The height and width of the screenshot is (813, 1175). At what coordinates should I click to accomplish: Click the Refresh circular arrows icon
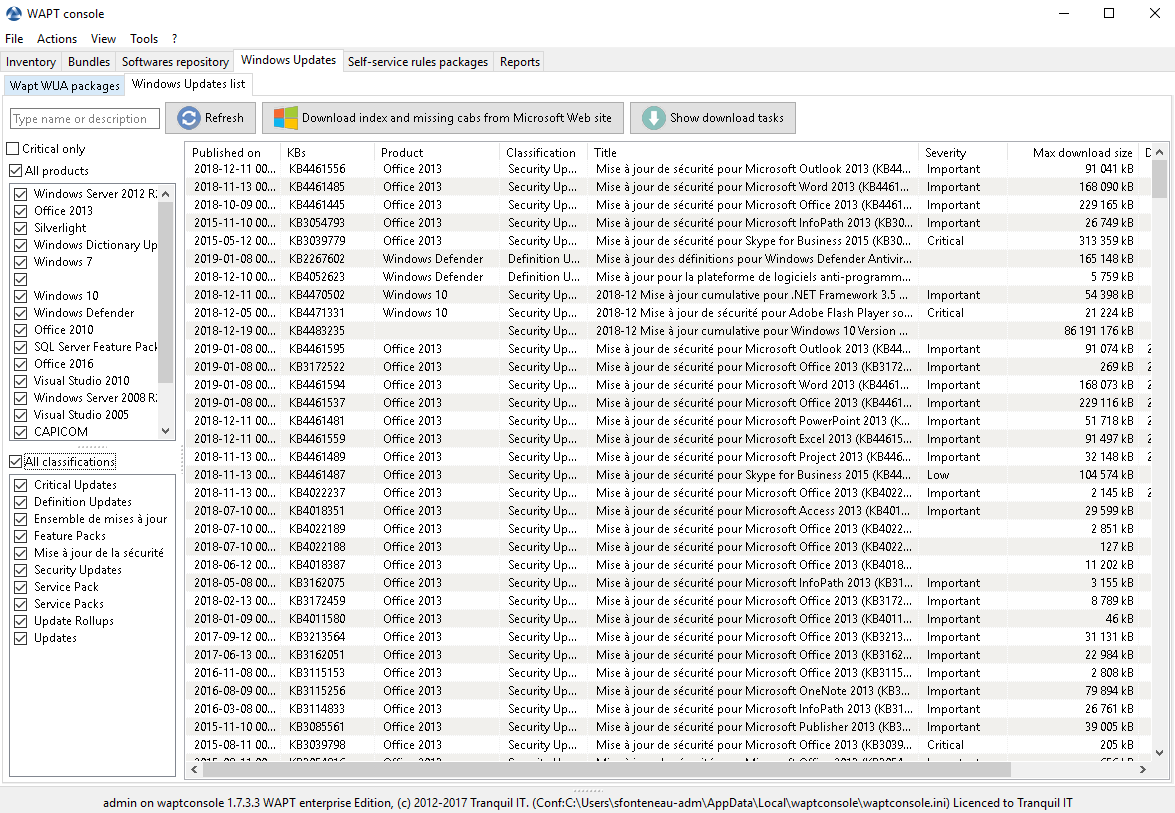(x=189, y=118)
